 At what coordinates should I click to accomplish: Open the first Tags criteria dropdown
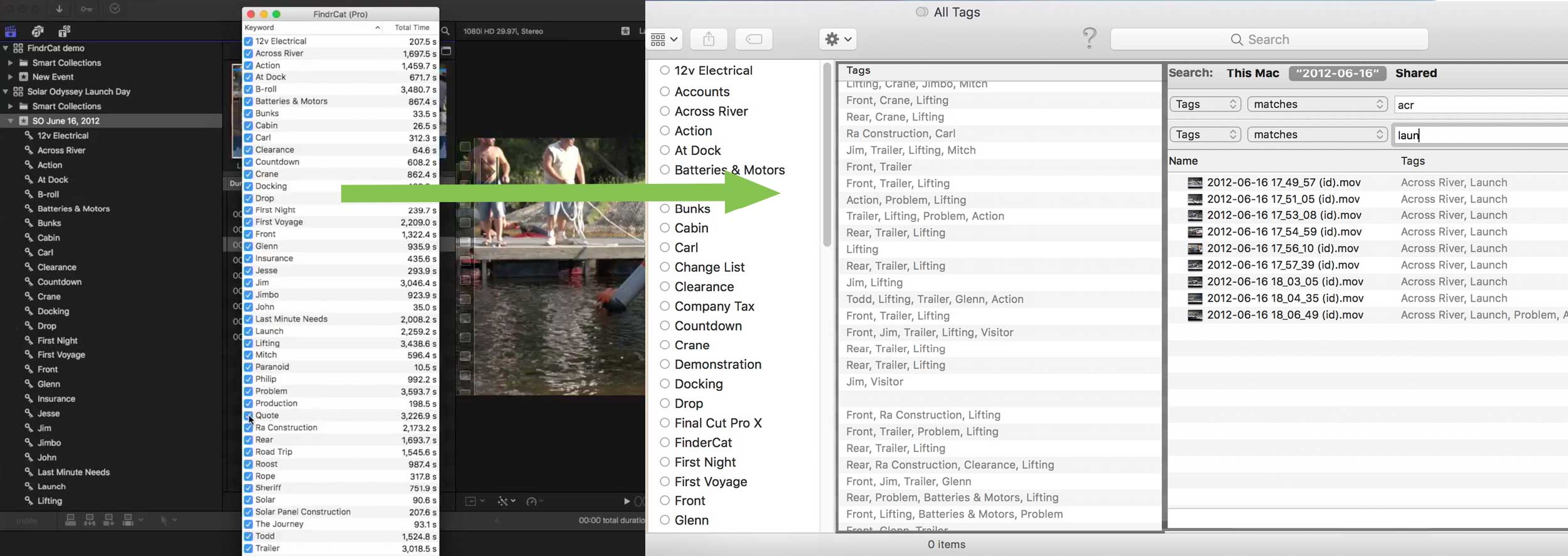pos(1205,104)
